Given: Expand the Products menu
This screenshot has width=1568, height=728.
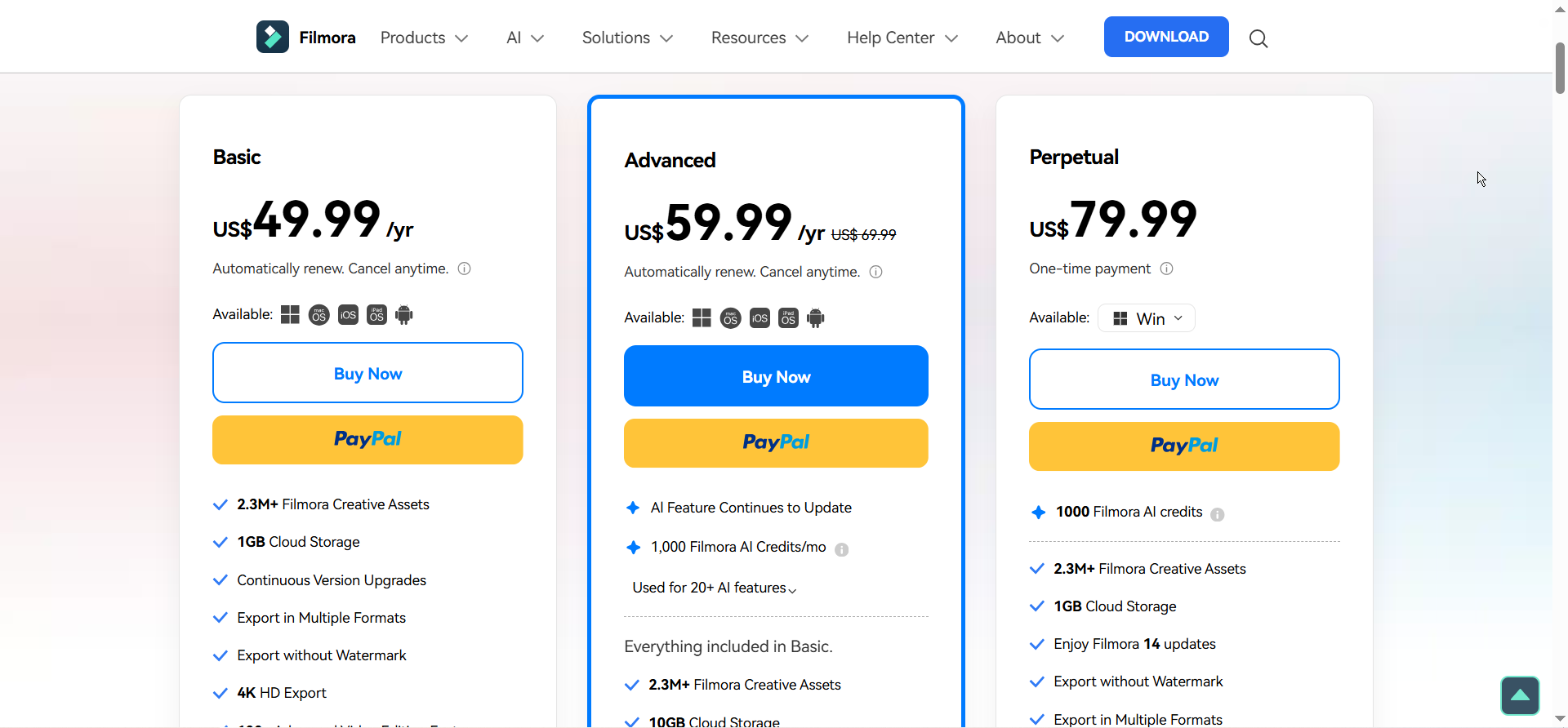Looking at the screenshot, I should 424,38.
